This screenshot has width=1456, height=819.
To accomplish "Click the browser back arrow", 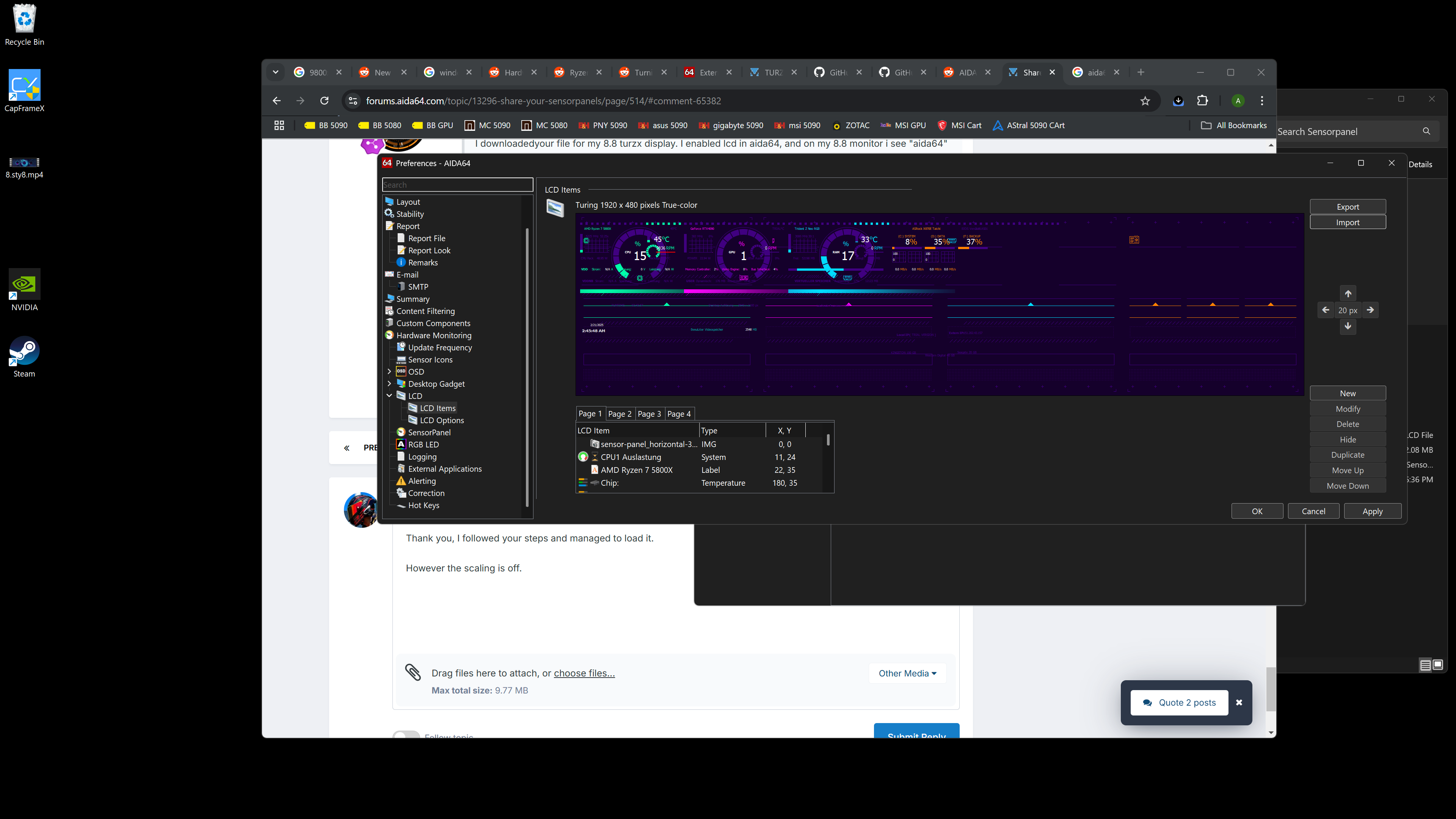I will [276, 100].
